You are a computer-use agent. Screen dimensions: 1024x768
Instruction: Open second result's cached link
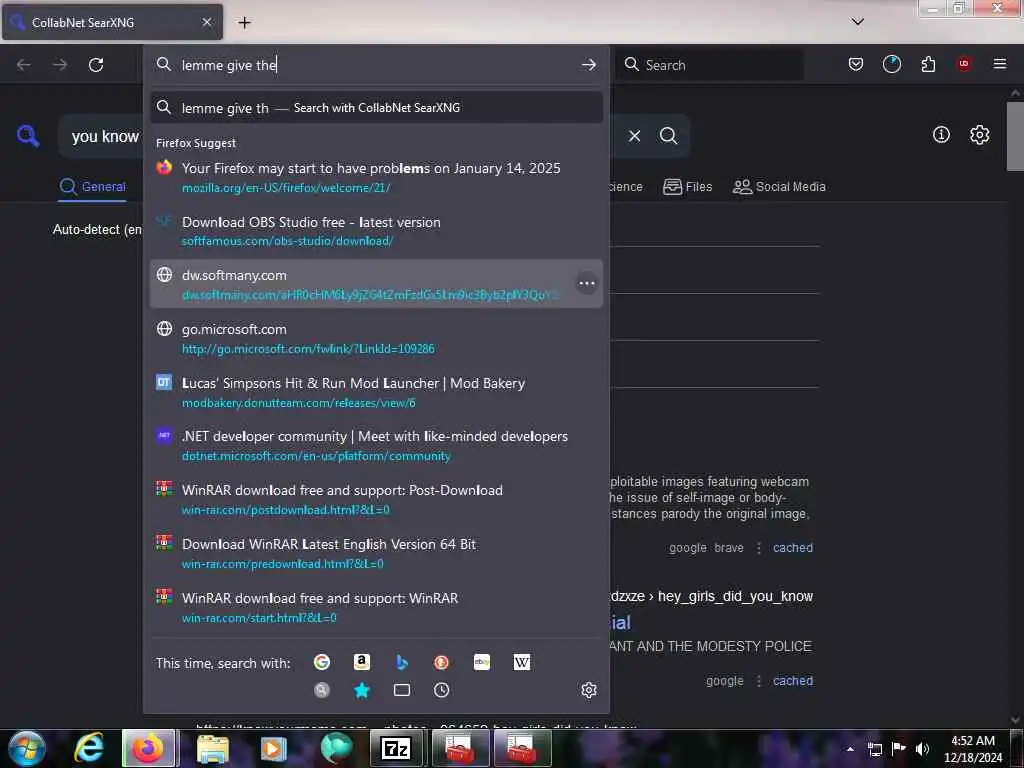pyautogui.click(x=793, y=680)
